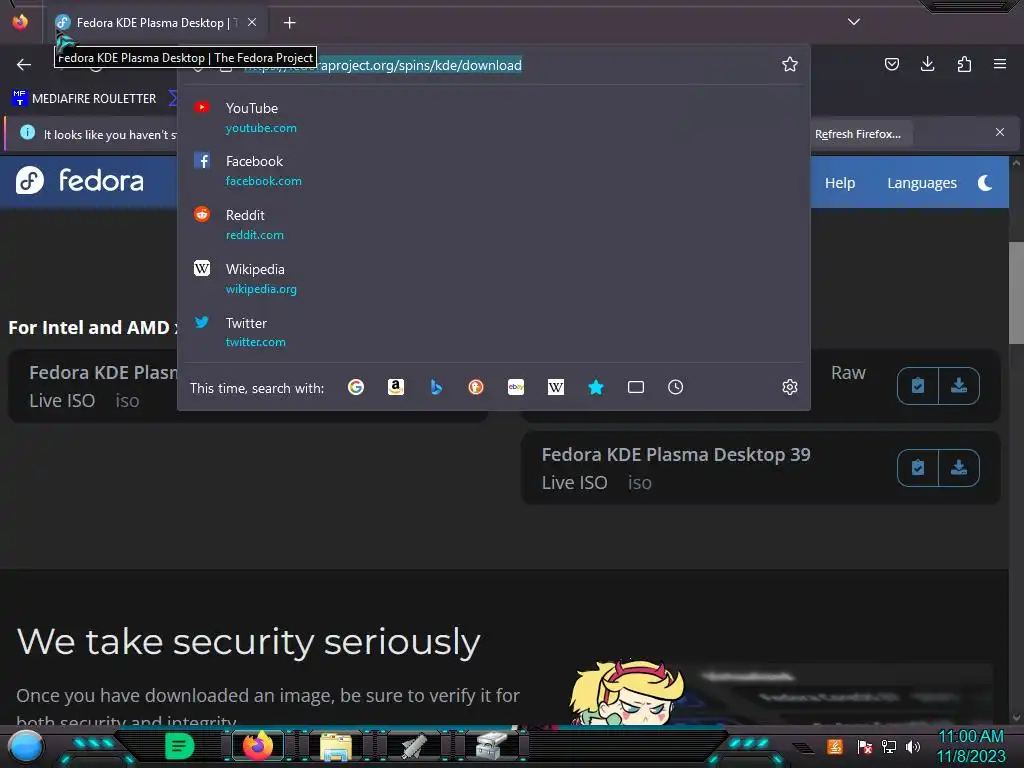Open Firefox application menu
Screen dimensions: 1024x768
[x=1000, y=64]
